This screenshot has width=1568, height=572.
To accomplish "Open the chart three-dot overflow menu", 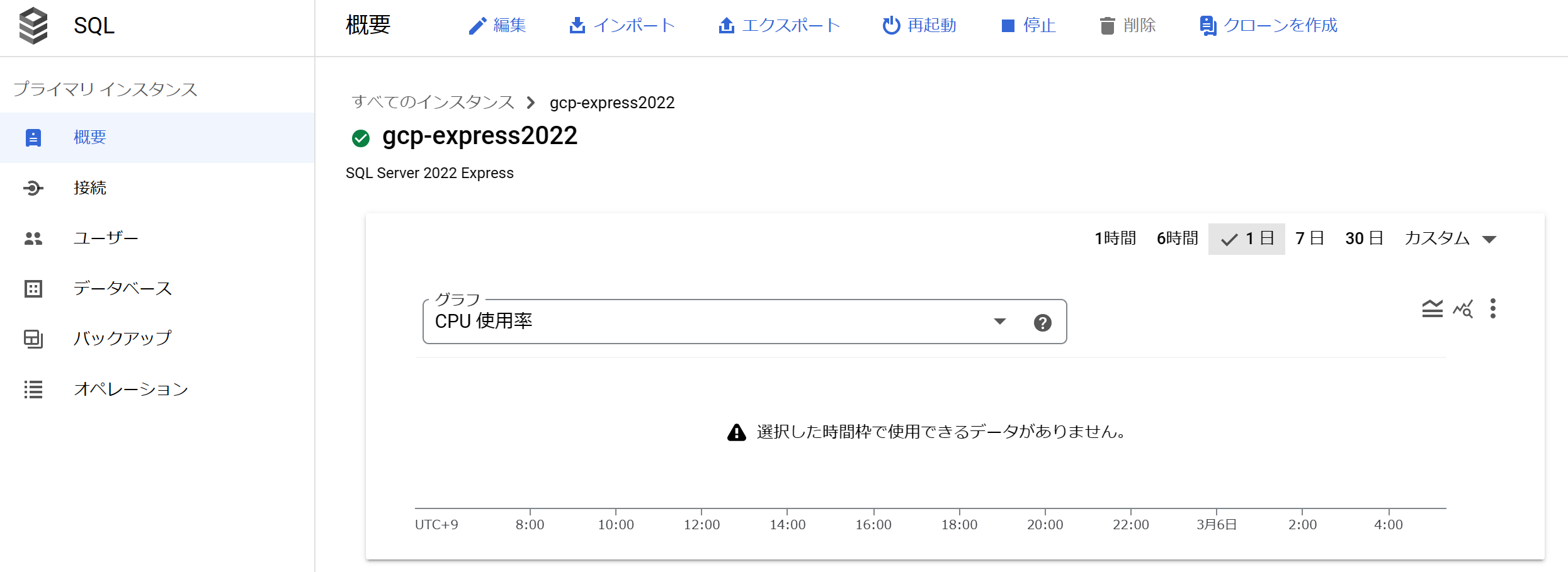I will 1492,308.
